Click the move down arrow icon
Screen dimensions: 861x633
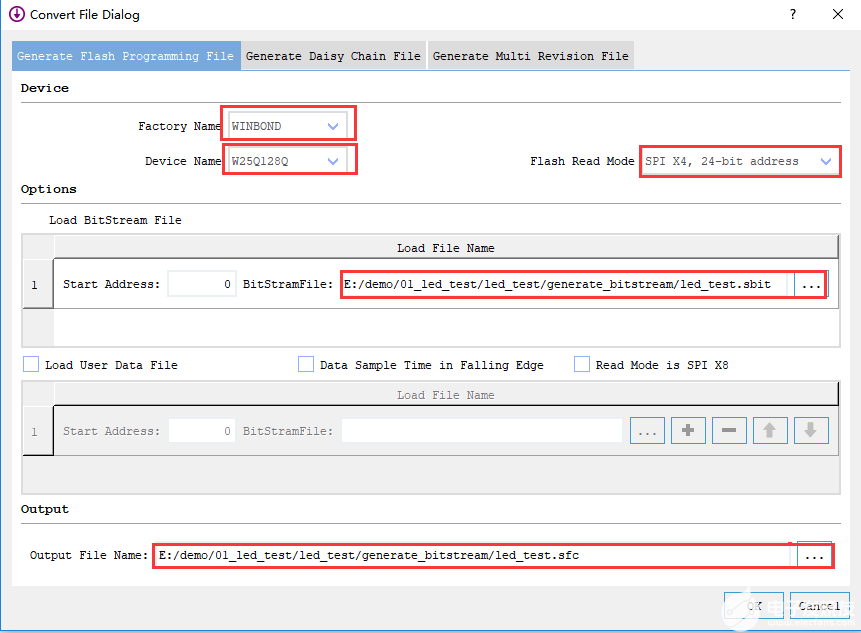pyautogui.click(x=811, y=430)
